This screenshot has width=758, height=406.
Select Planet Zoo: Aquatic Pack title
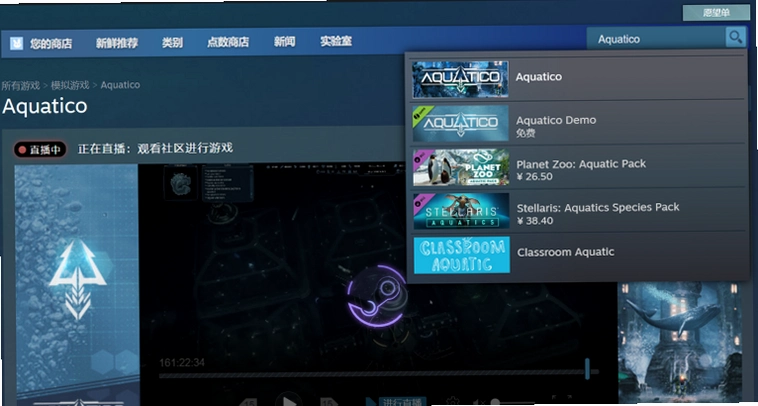tap(581, 164)
